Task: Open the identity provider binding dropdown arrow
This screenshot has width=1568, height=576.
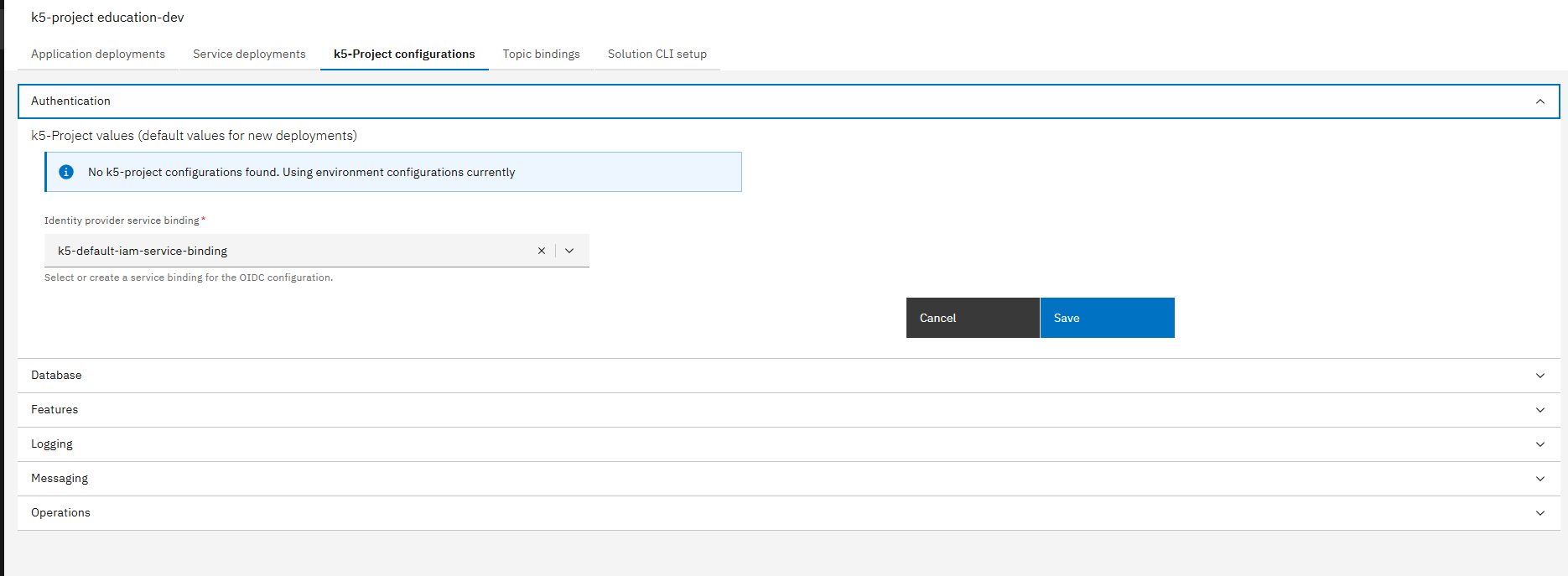Action: pos(569,251)
